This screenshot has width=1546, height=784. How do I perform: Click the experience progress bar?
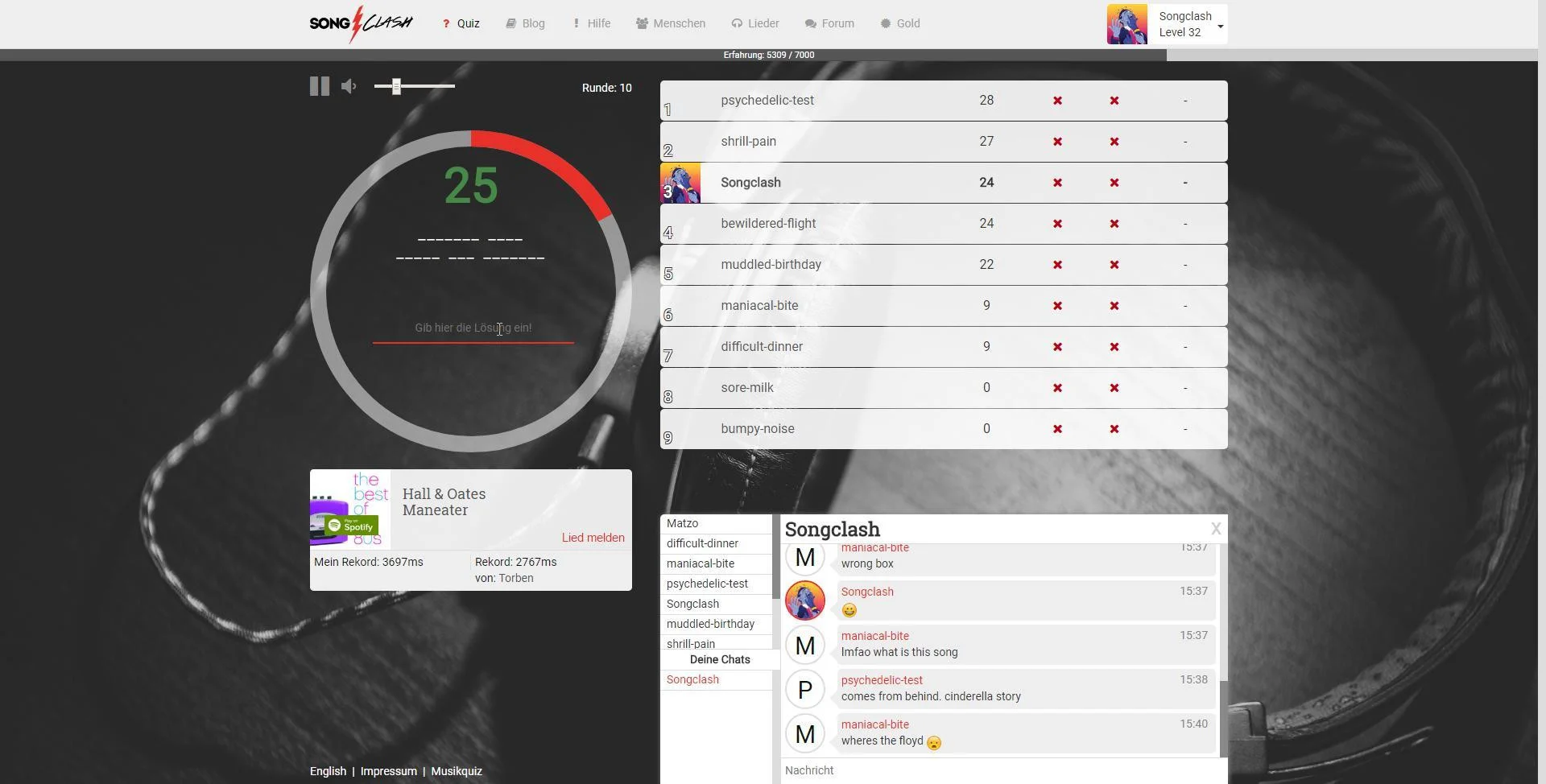pyautogui.click(x=769, y=55)
